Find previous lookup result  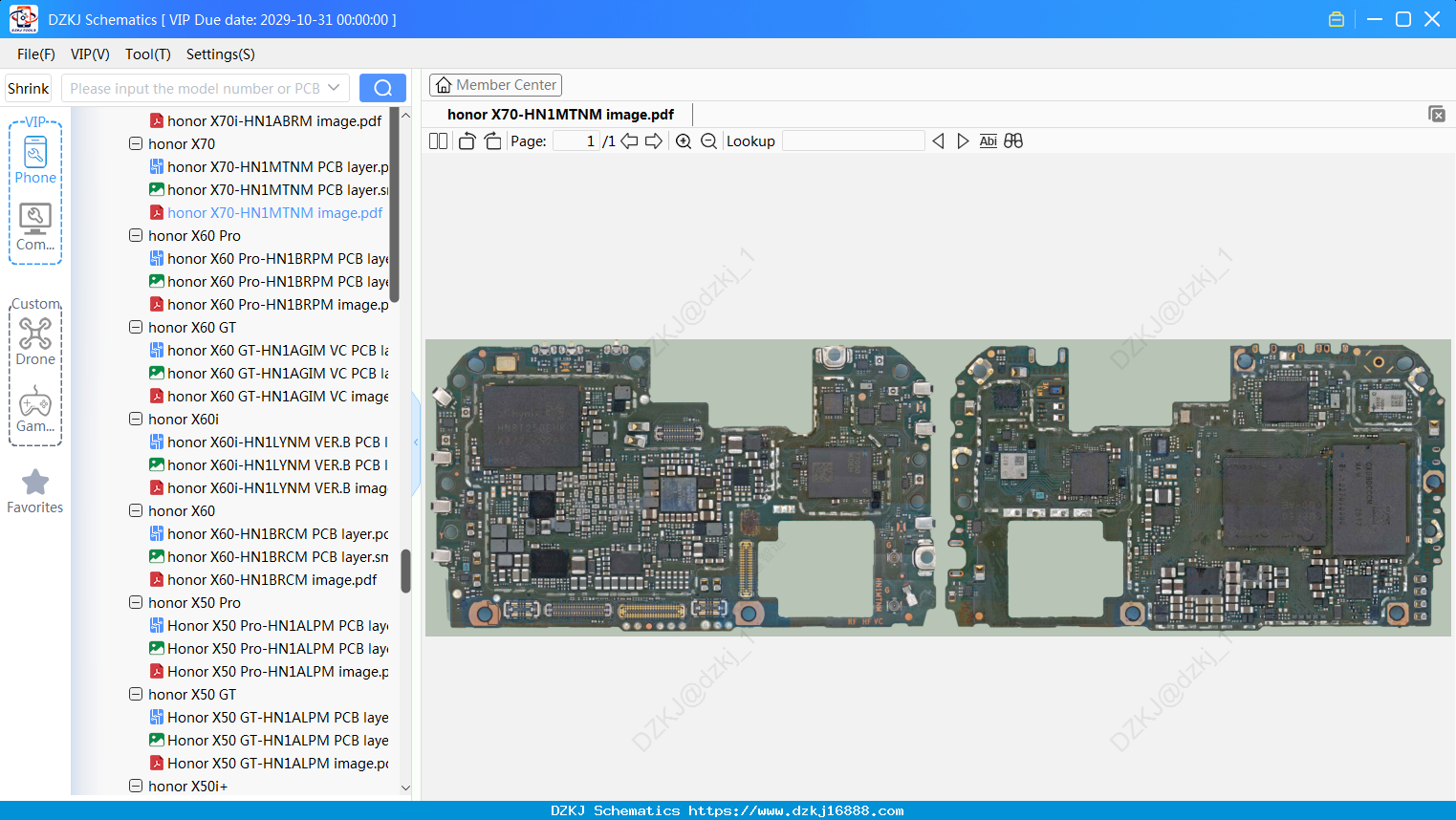point(938,141)
